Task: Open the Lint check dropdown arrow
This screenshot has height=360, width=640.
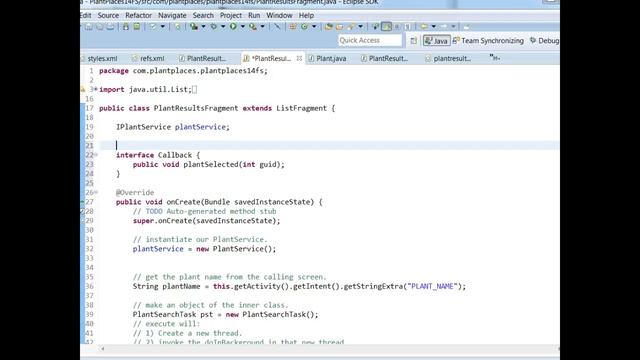Action: (x=162, y=27)
